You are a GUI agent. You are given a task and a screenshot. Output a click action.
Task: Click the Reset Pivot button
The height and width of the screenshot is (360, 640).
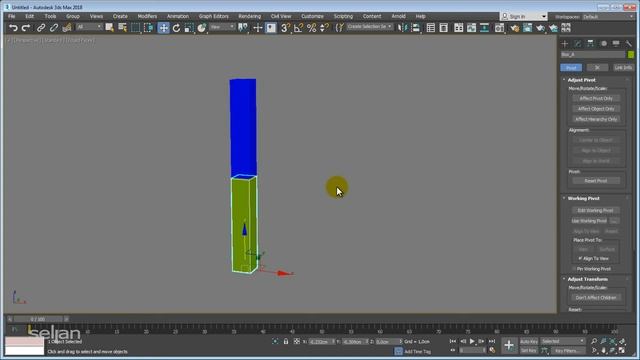tap(596, 181)
